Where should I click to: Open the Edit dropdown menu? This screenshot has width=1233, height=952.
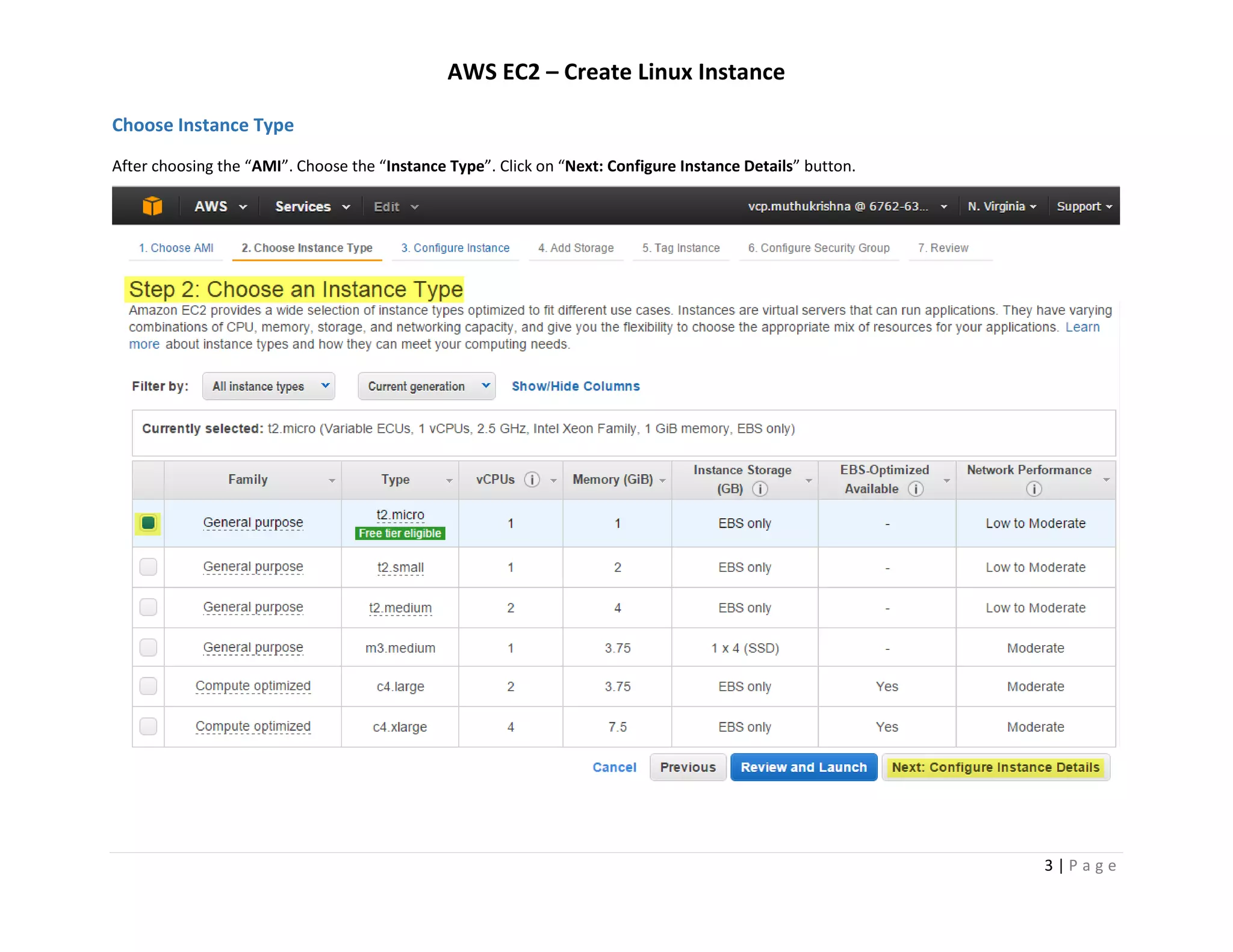point(396,207)
